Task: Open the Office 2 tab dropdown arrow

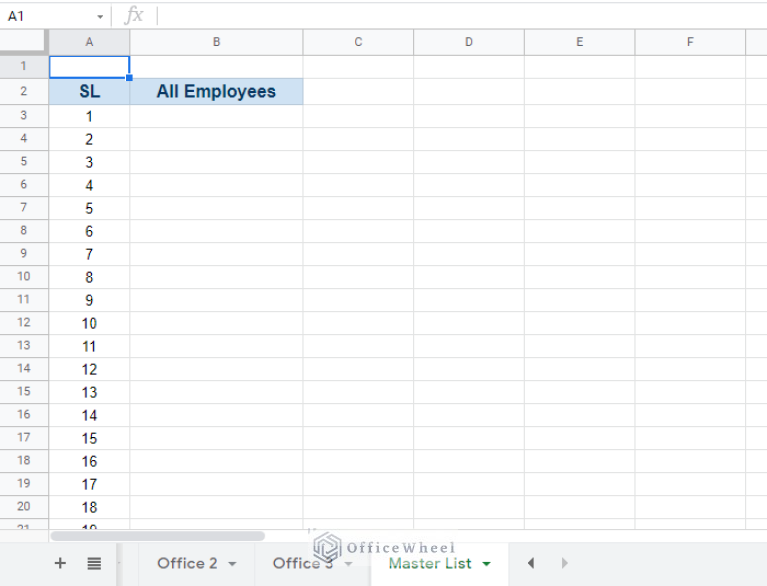Action: [x=232, y=564]
